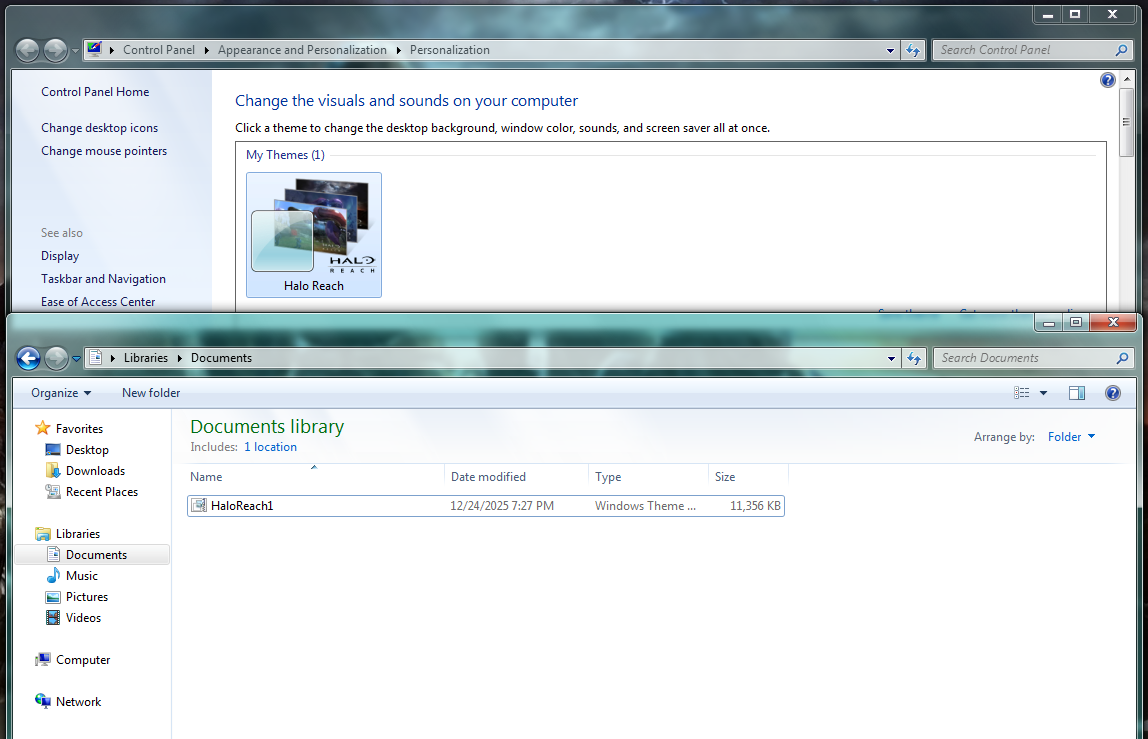Open the HaloReach1 theme file
1148x739 pixels.
pyautogui.click(x=242, y=506)
